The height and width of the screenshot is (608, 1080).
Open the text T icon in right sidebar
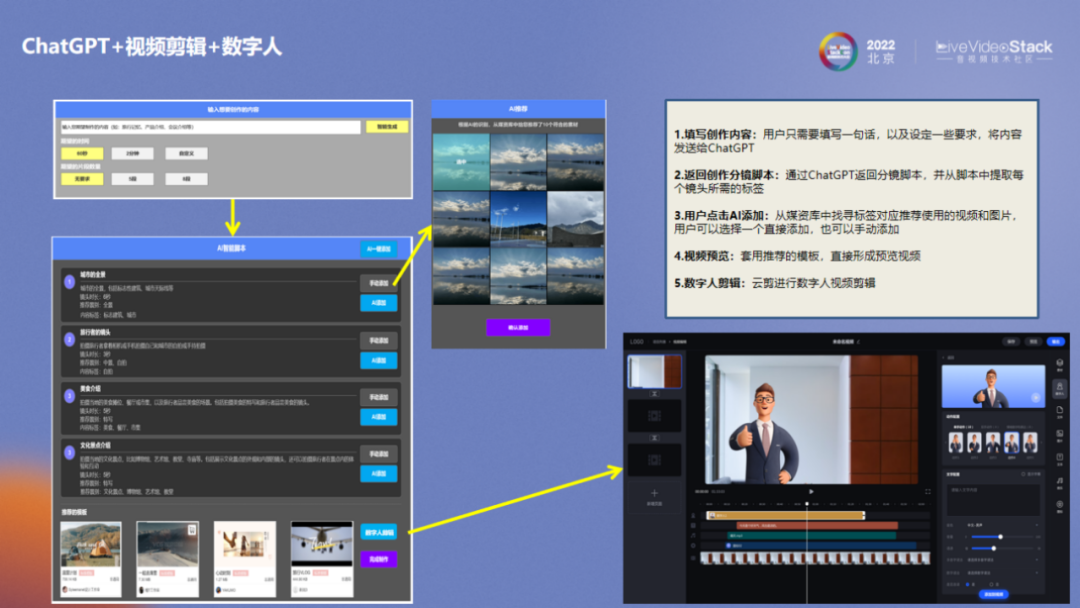pos(1059,459)
